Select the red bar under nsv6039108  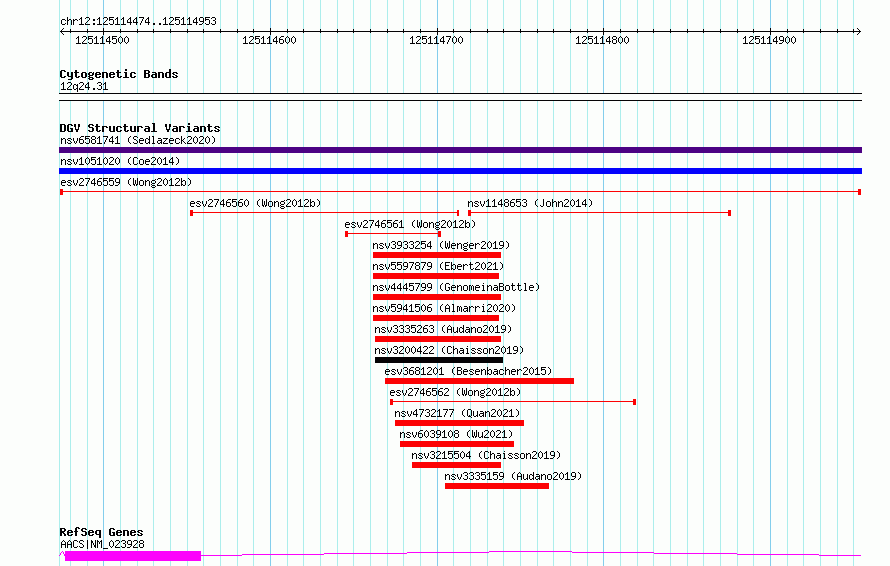pyautogui.click(x=457, y=444)
